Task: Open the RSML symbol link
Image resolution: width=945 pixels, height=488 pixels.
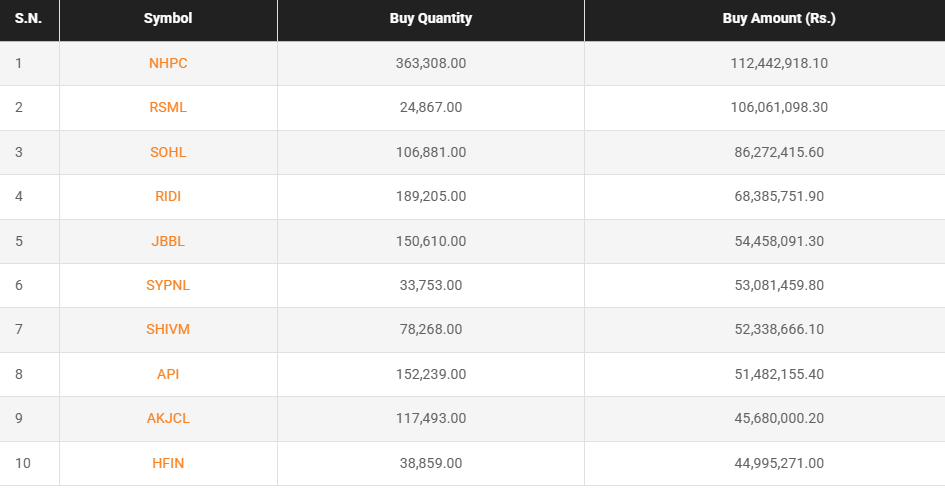Action: tap(168, 108)
